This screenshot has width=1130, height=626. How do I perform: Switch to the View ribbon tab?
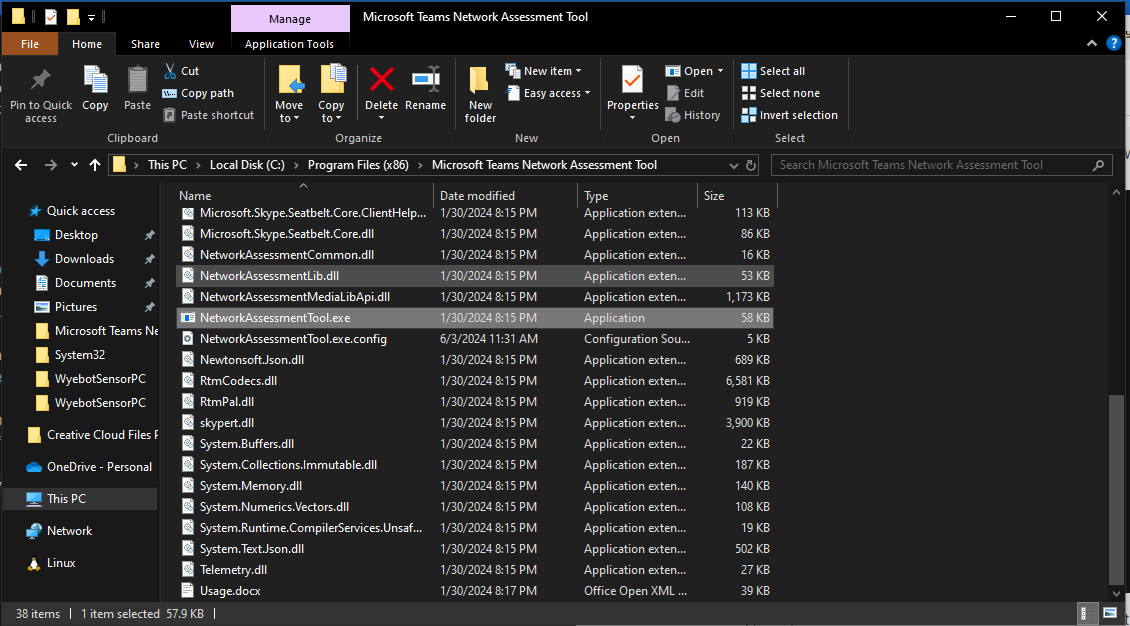click(x=201, y=44)
